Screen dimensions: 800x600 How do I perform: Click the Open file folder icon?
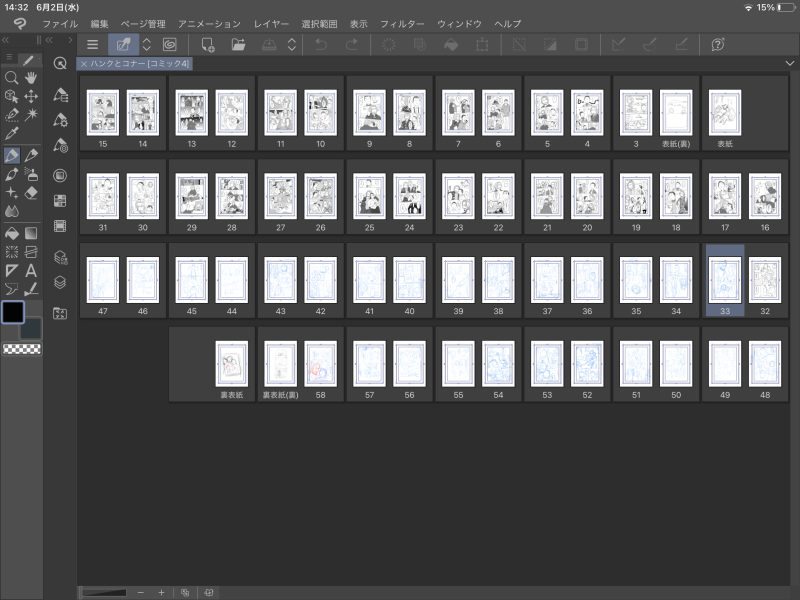point(238,45)
